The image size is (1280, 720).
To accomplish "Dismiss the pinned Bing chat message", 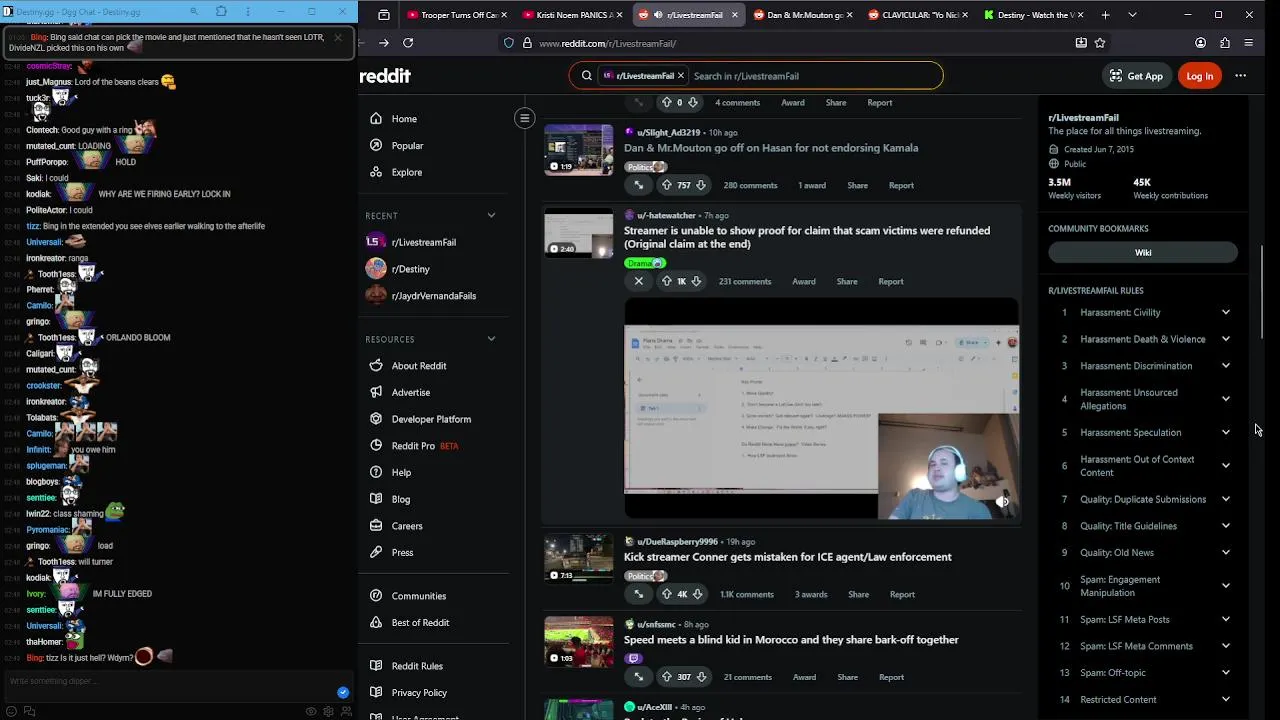I will click(x=338, y=38).
